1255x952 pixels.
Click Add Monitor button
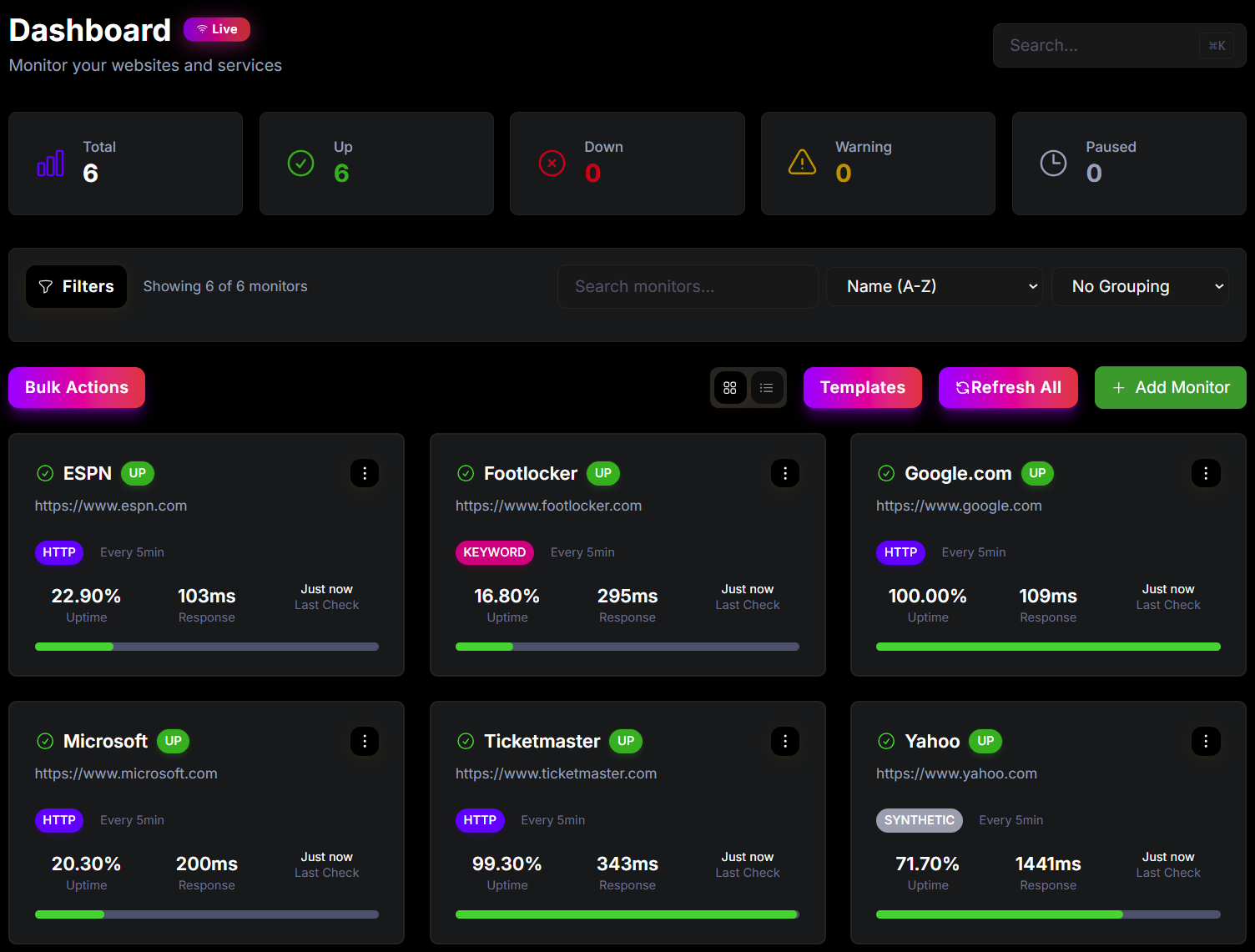click(x=1171, y=387)
